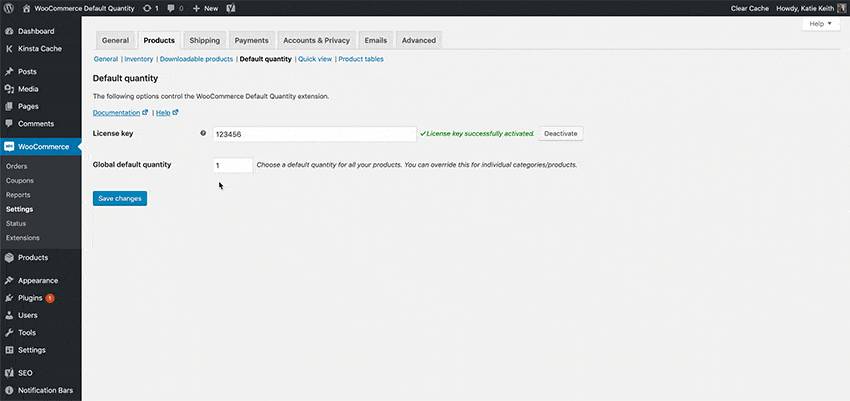Open the Yoast SEO icon in admin bar
The height and width of the screenshot is (401, 850).
pos(230,8)
